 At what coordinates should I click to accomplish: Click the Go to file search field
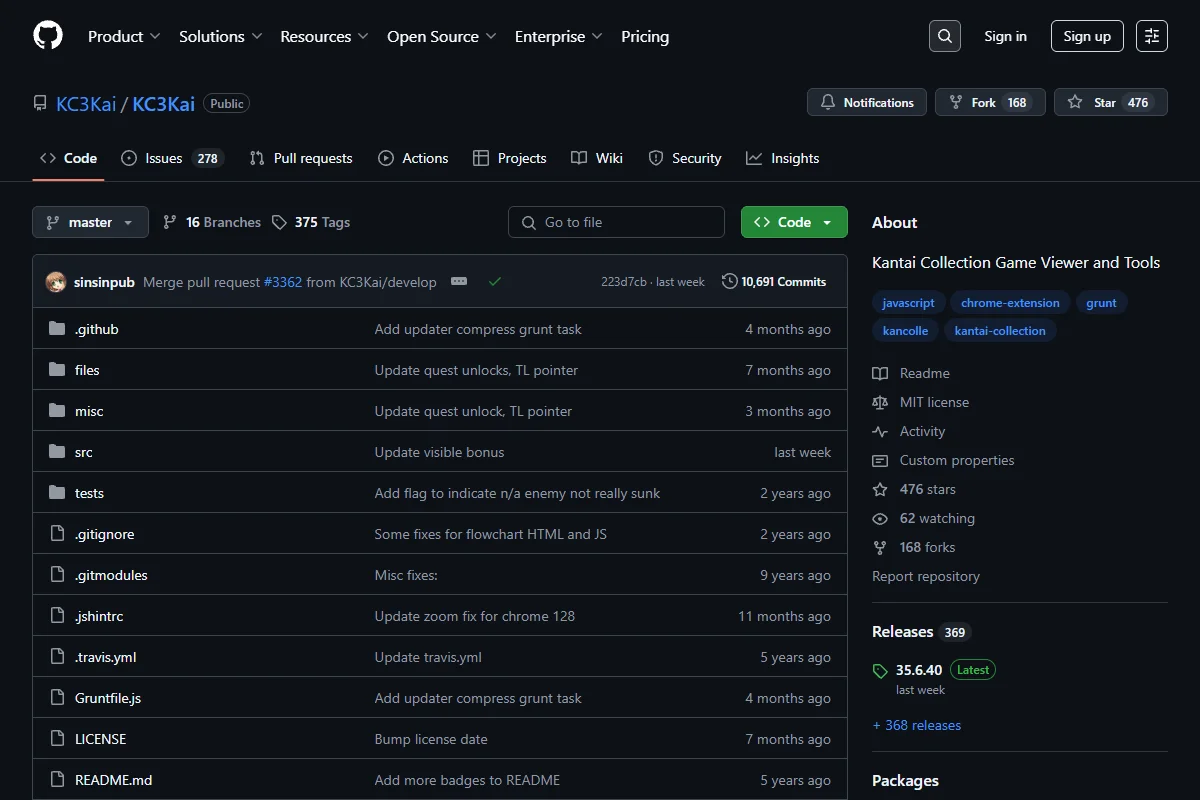click(616, 222)
